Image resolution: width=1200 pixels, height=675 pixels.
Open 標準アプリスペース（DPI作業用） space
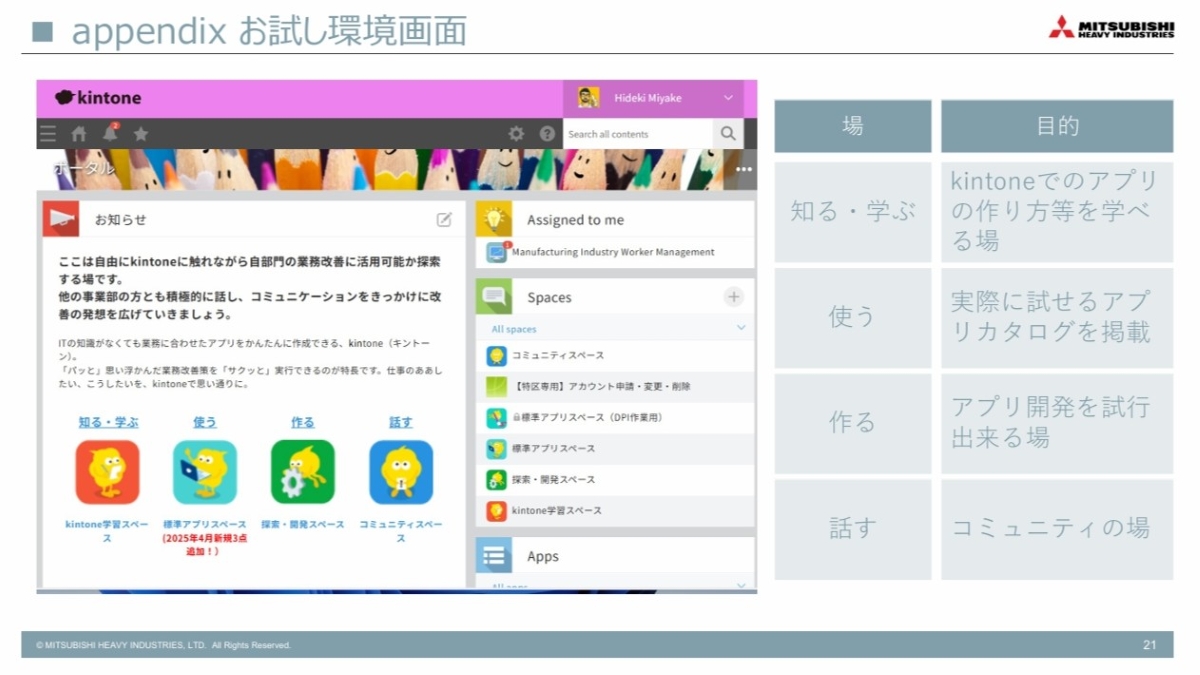587,417
